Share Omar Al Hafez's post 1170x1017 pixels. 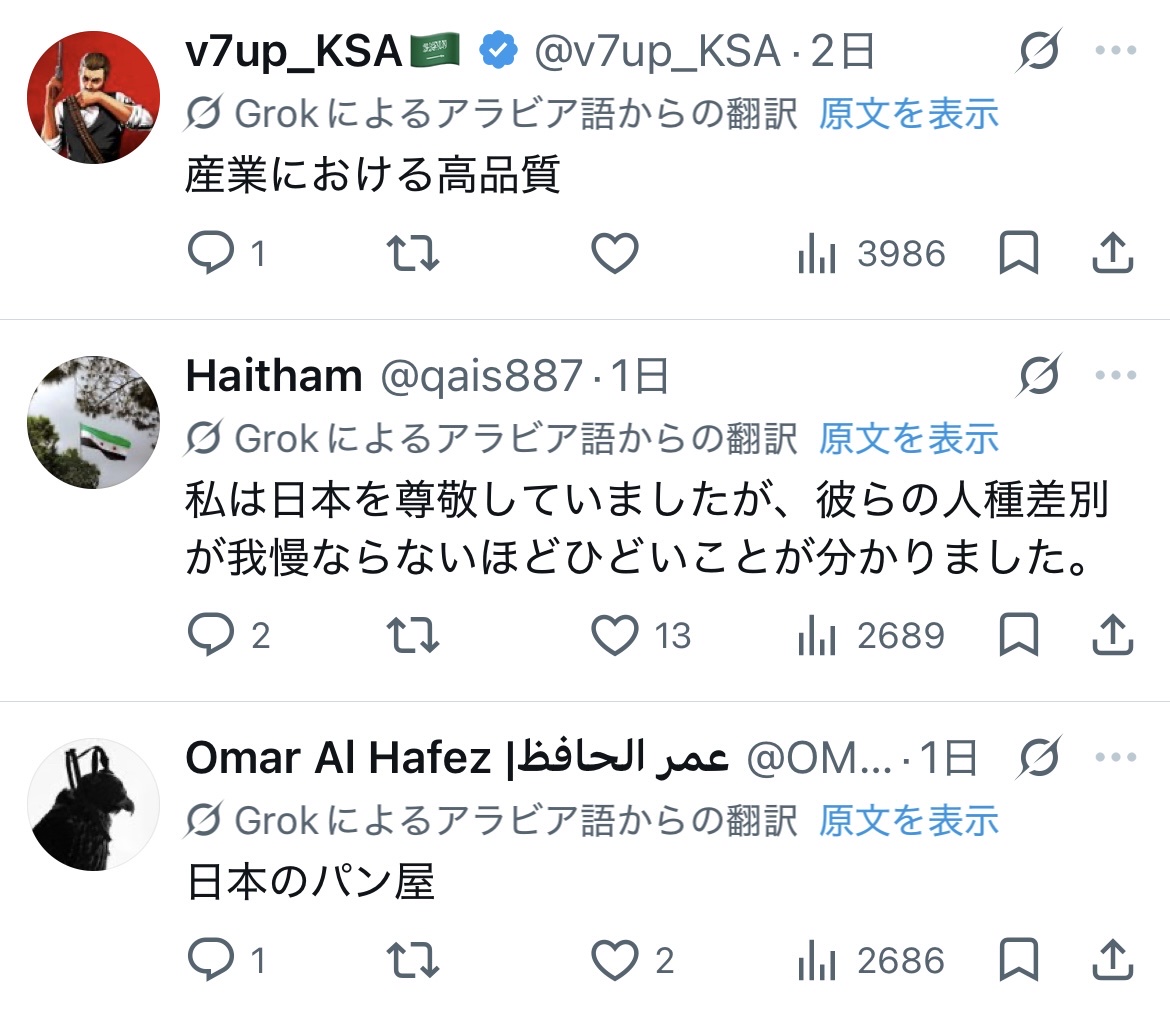(1111, 961)
